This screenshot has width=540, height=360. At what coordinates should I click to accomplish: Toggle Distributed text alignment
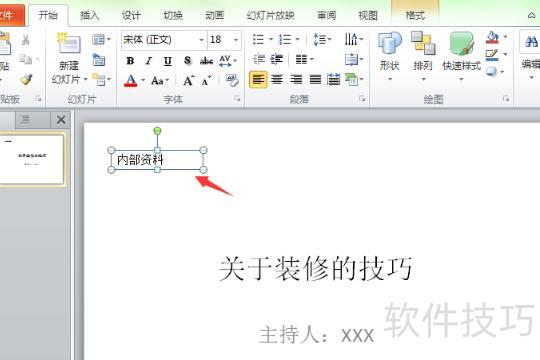(333, 80)
